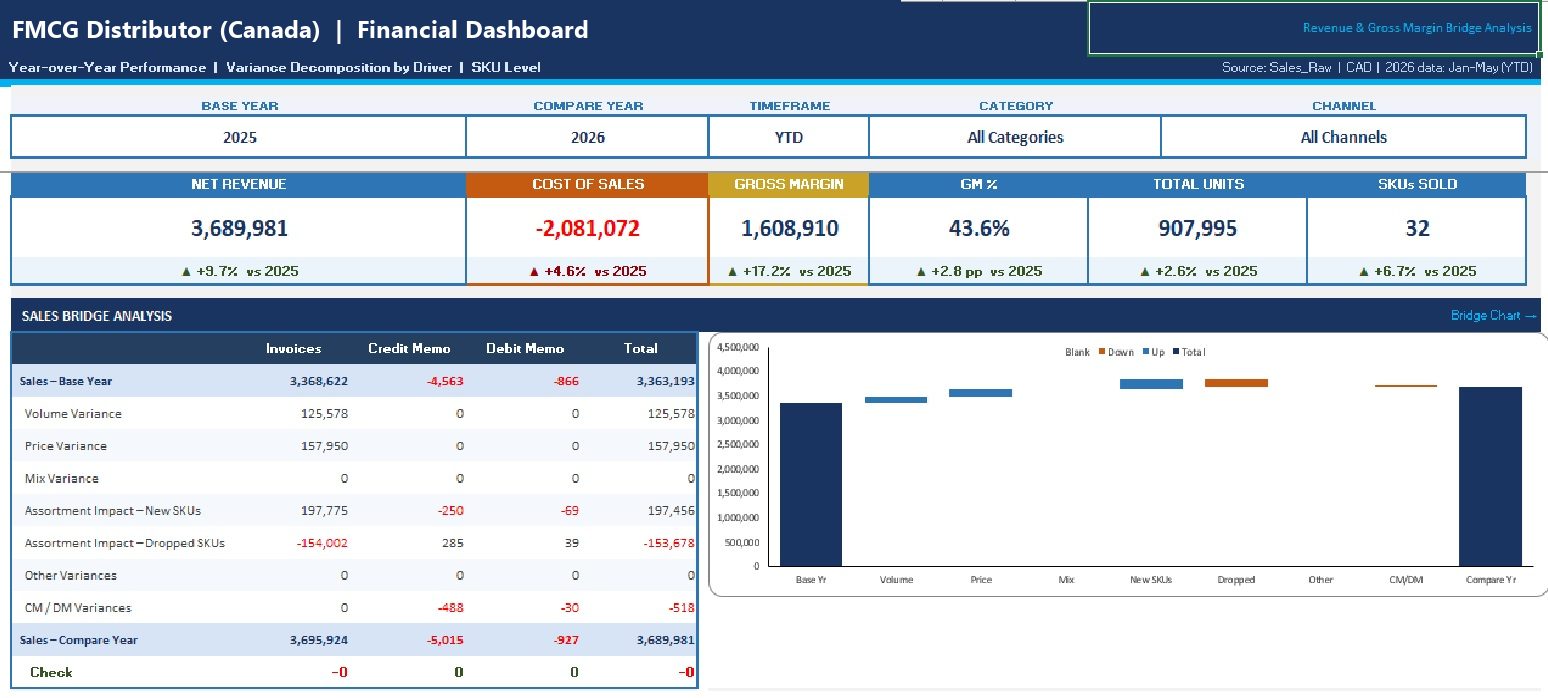The width and height of the screenshot is (1548, 698).
Task: Click the Volume bar in bridge chart
Action: 896,400
